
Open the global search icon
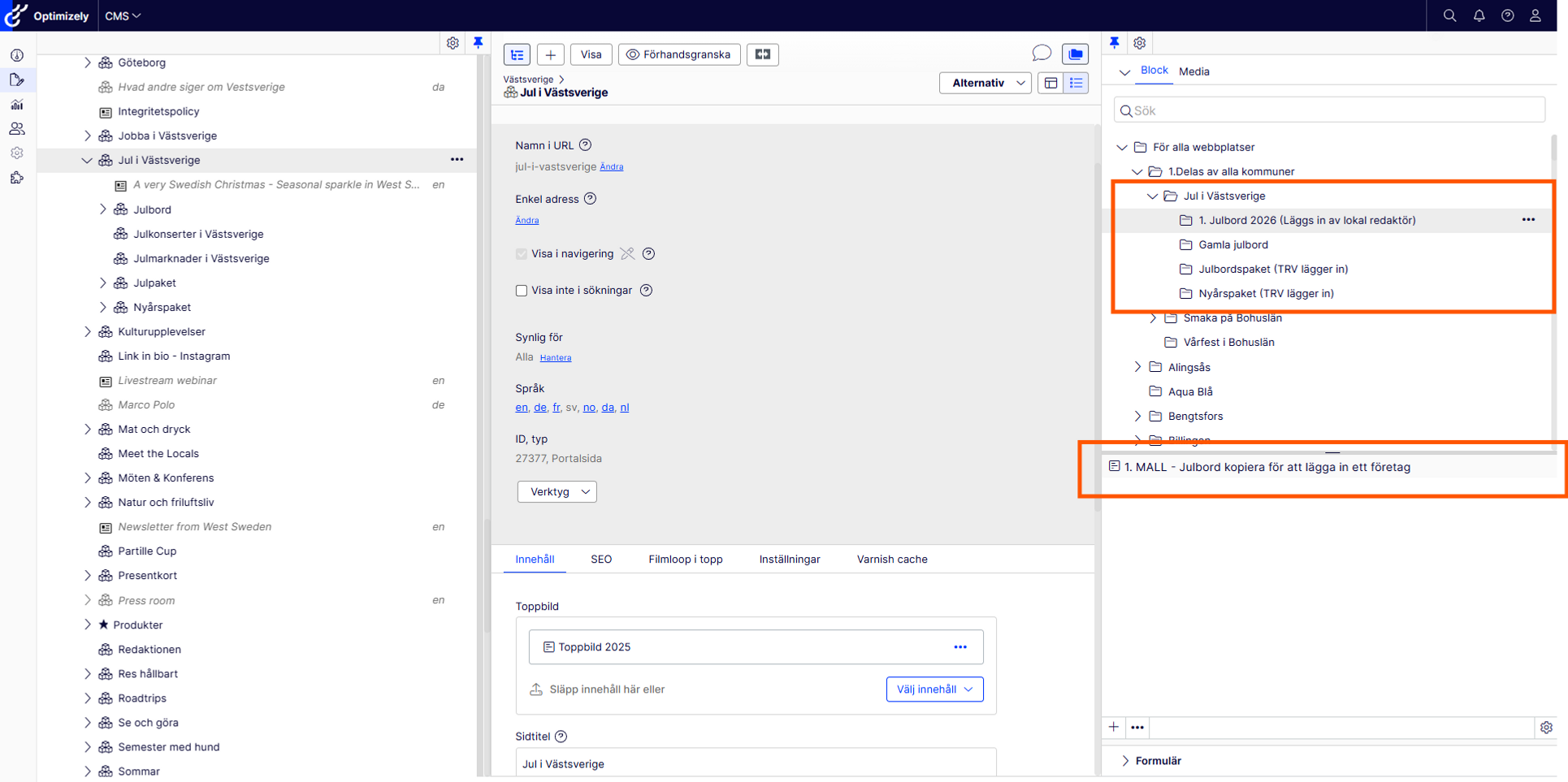coord(1449,15)
